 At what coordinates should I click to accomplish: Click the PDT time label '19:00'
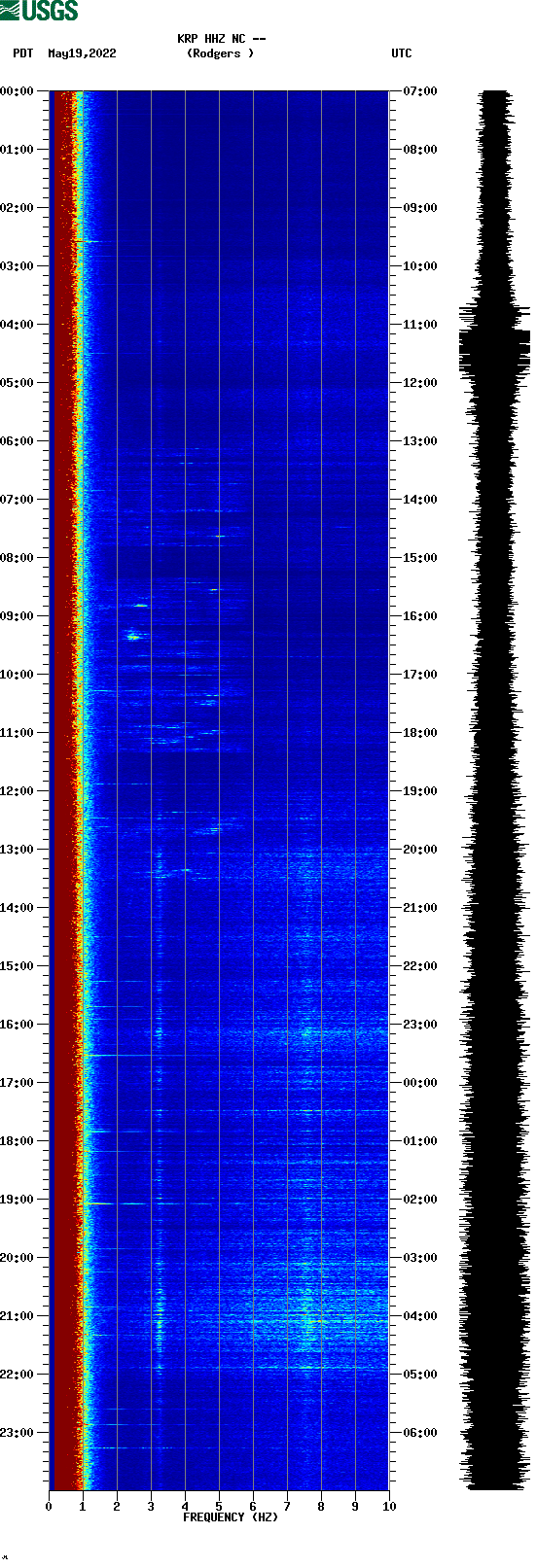pyautogui.click(x=17, y=1200)
